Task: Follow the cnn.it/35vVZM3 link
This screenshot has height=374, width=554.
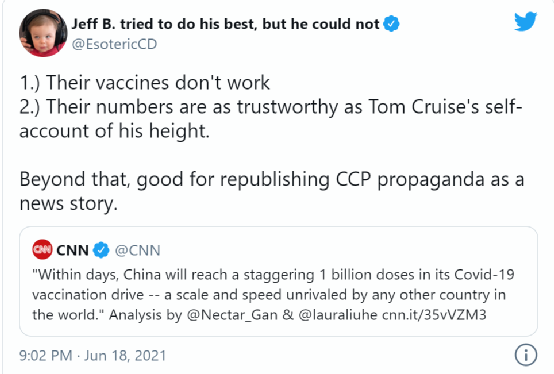Action: [434, 315]
